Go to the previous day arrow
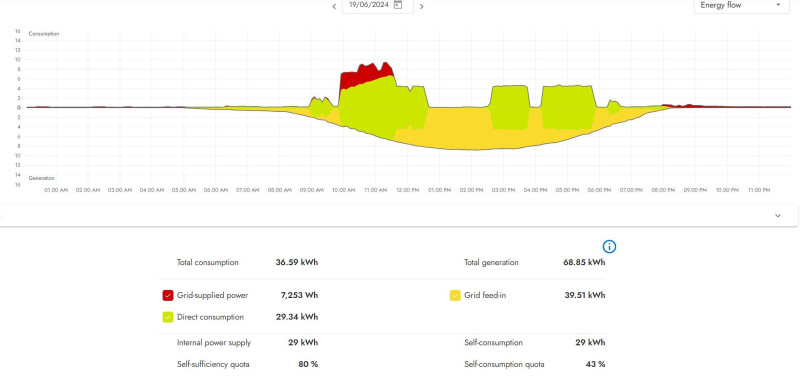800x385 pixels. [x=334, y=7]
